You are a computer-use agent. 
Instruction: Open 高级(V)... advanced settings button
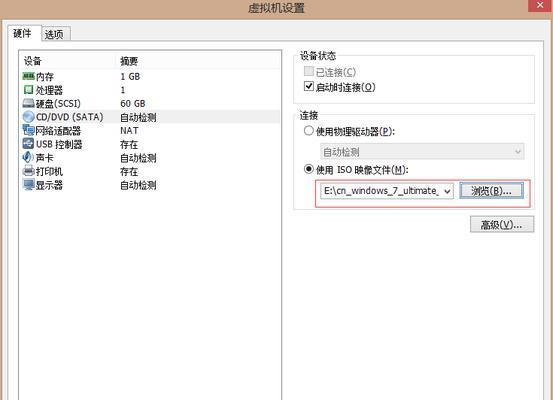[x=502, y=225]
